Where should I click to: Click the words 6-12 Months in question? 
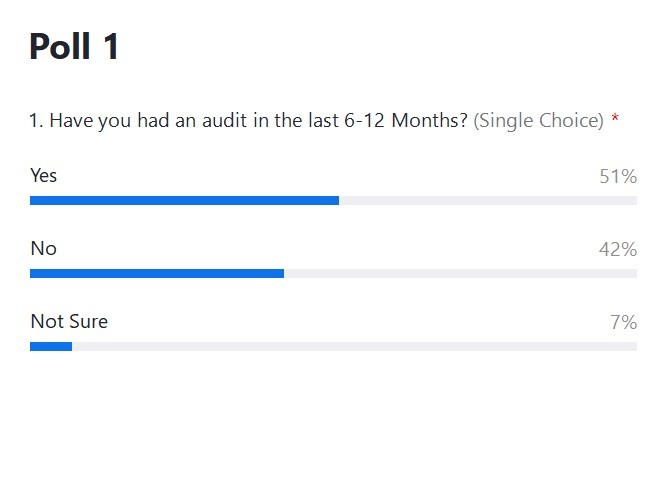(406, 121)
